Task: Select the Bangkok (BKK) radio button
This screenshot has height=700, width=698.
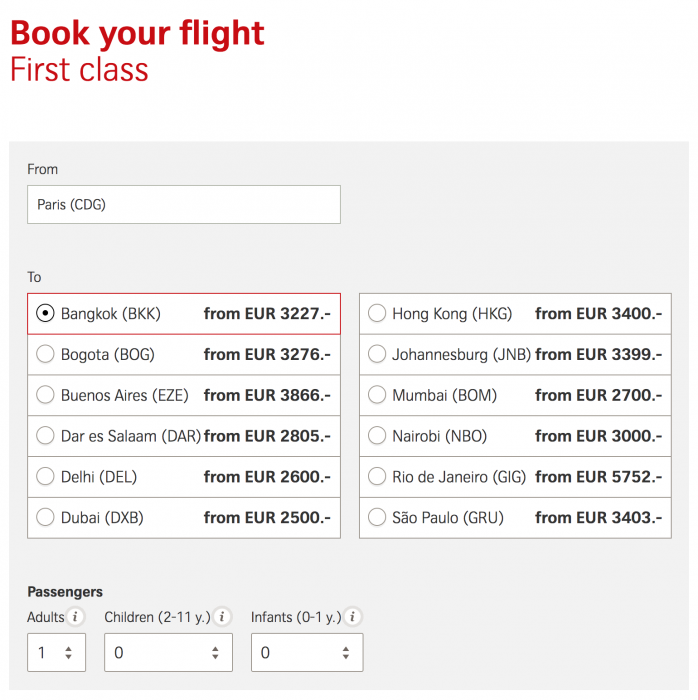Action: [45, 314]
